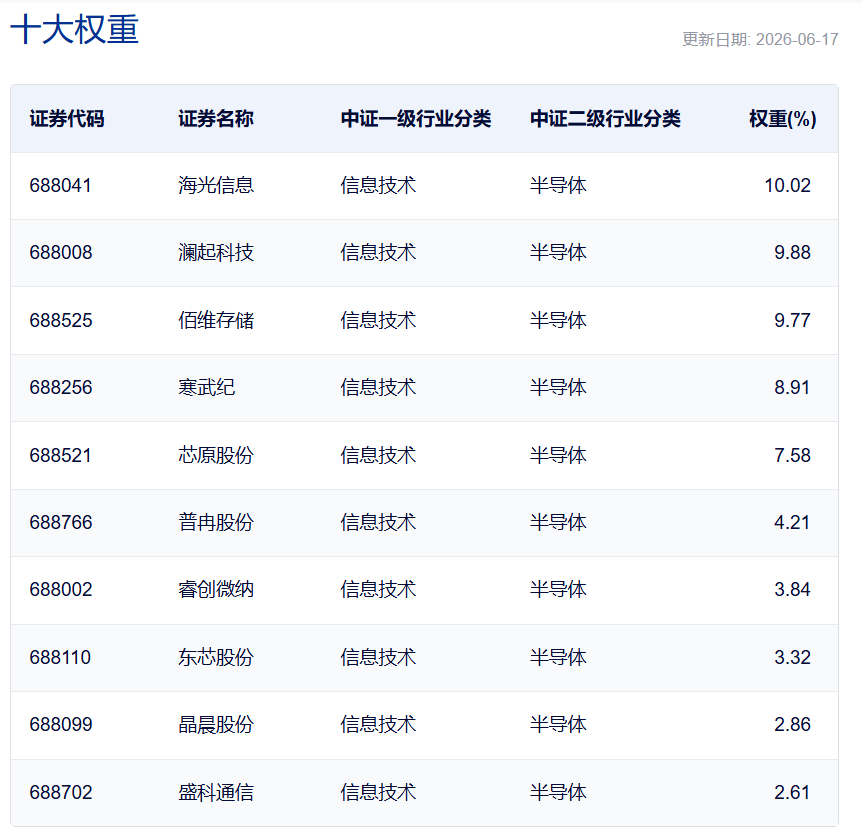The image size is (862, 835).
Task: Click 半导体 in the 芯原股份 row
Action: pyautogui.click(x=558, y=456)
